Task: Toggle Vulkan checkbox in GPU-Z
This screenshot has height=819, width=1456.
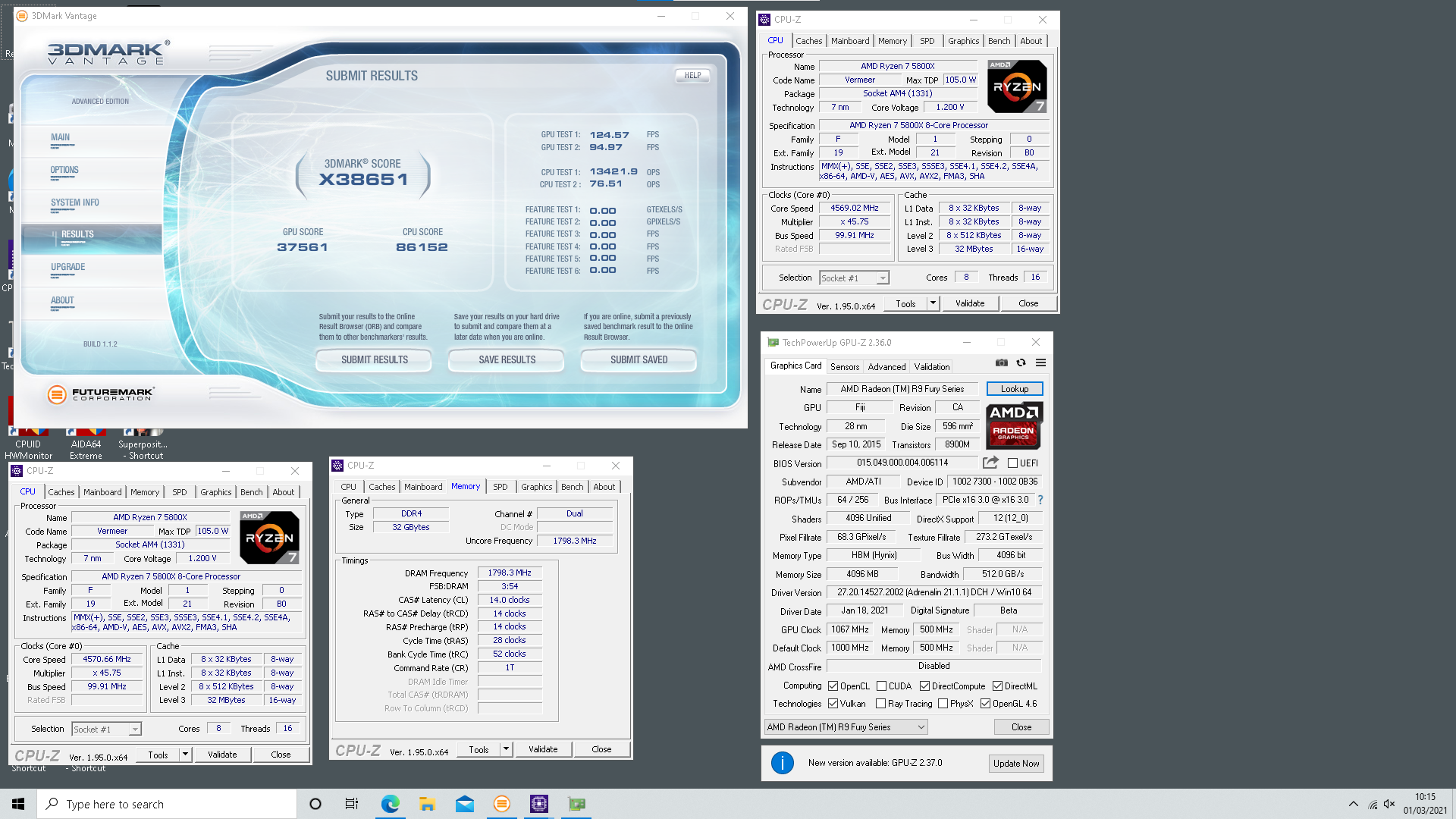Action: [x=833, y=704]
